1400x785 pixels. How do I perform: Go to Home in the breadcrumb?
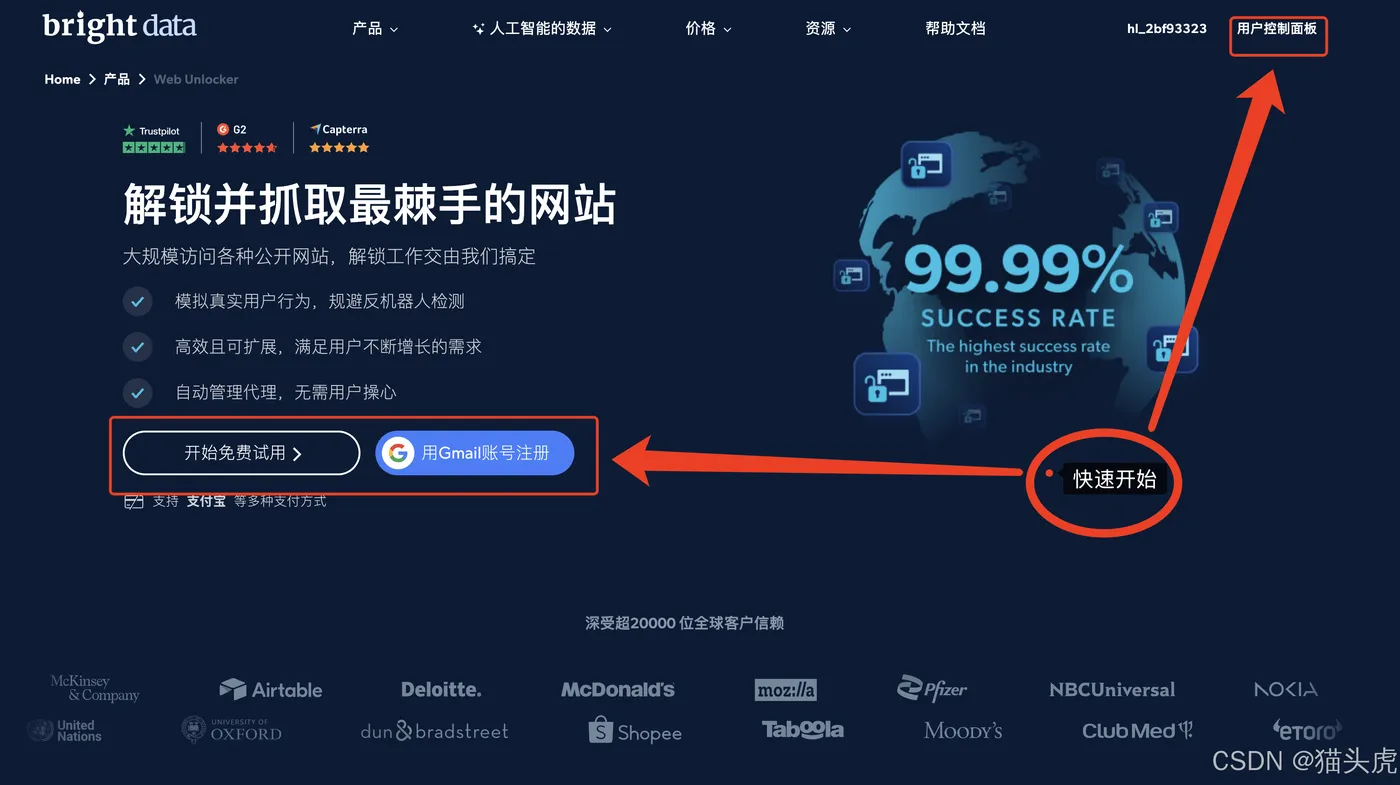pos(62,79)
